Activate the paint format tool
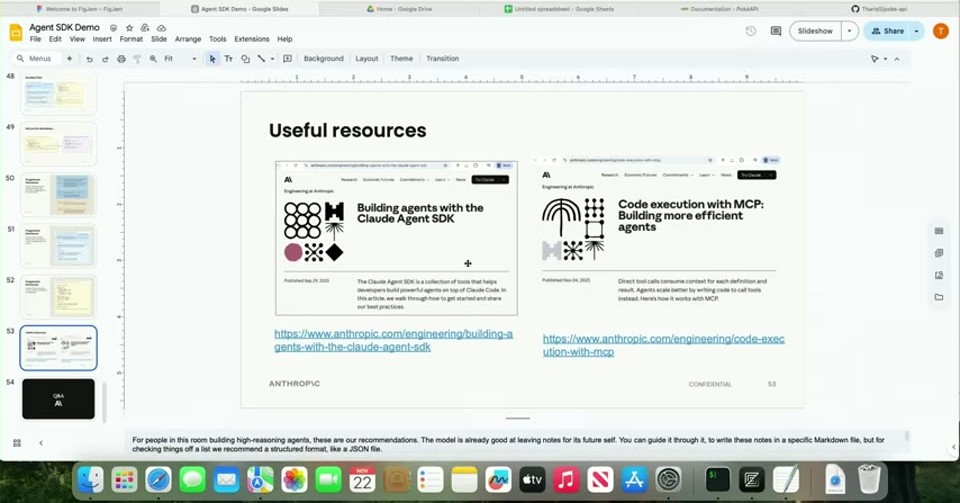The width and height of the screenshot is (960, 503). (x=137, y=59)
